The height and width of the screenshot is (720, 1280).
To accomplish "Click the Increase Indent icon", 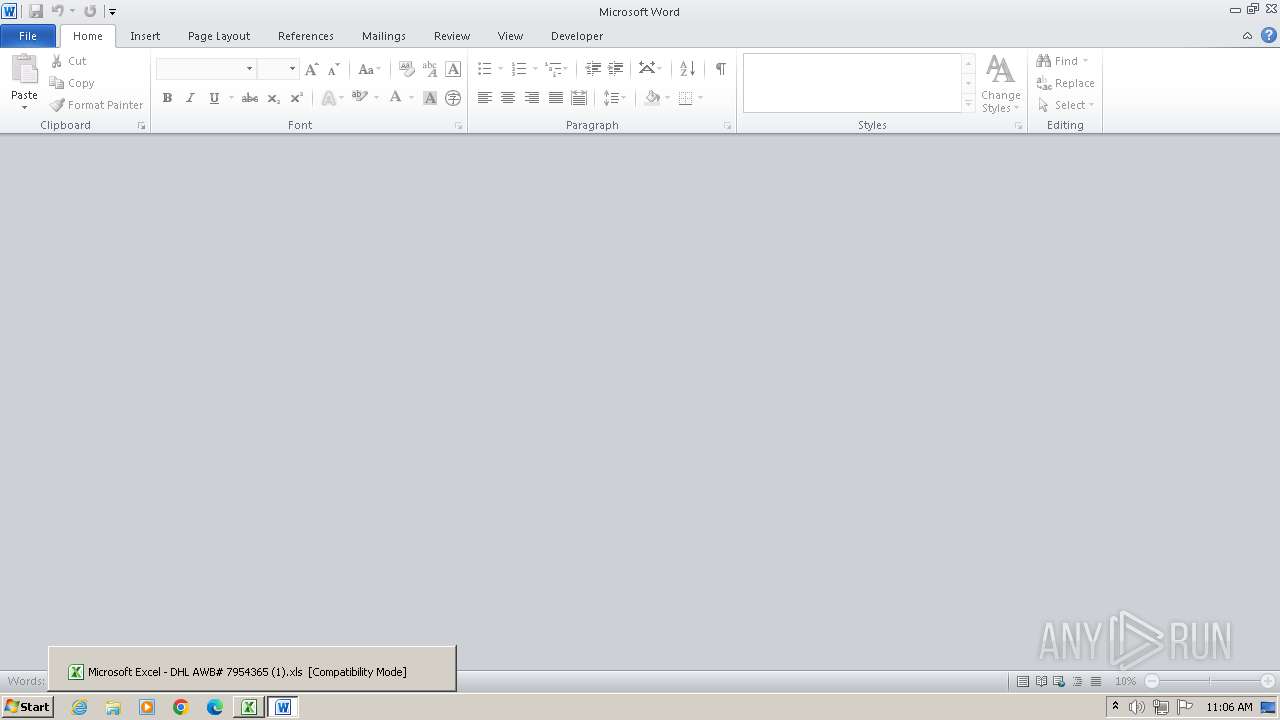I will coord(616,69).
